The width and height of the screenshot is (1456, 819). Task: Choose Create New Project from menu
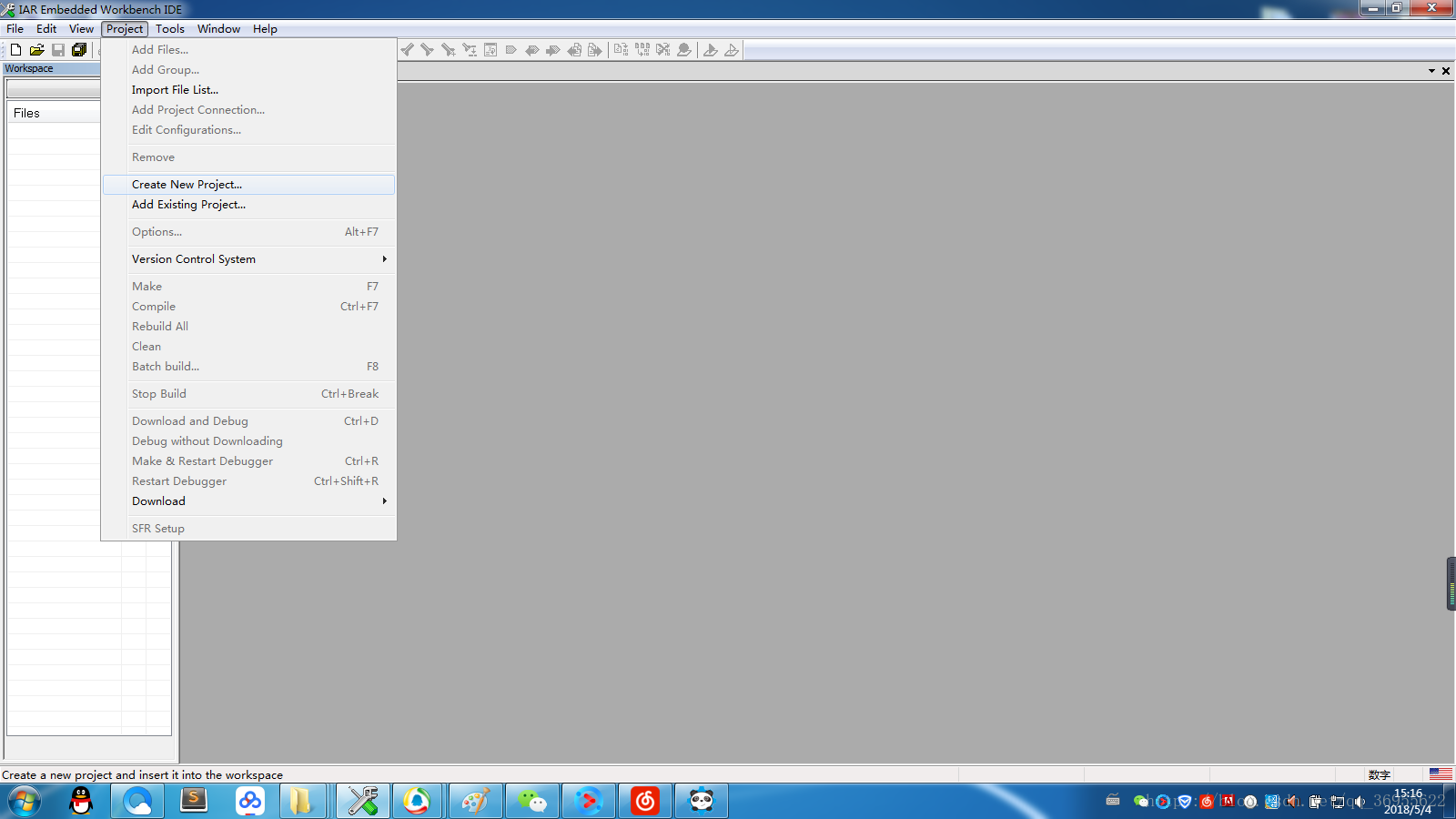[248, 185]
